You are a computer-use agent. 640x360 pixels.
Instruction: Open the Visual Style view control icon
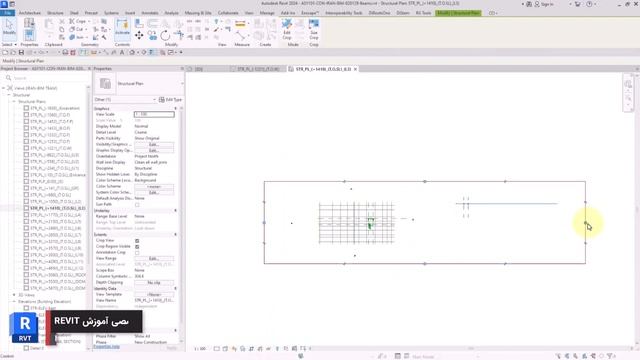225,349
